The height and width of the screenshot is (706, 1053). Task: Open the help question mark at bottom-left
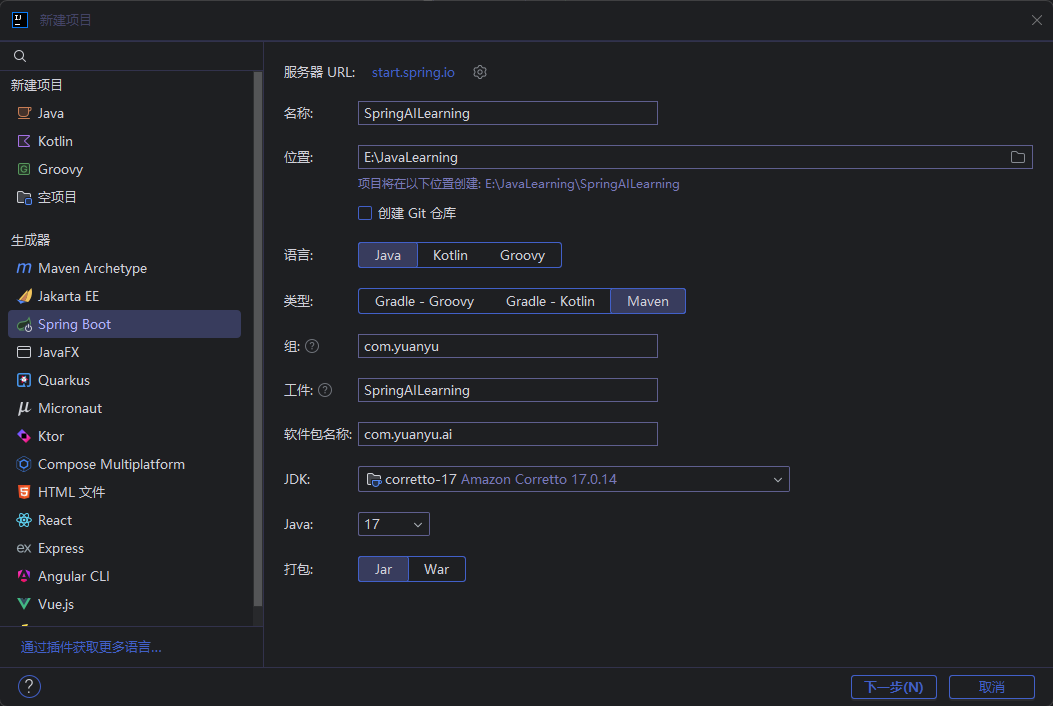click(29, 686)
